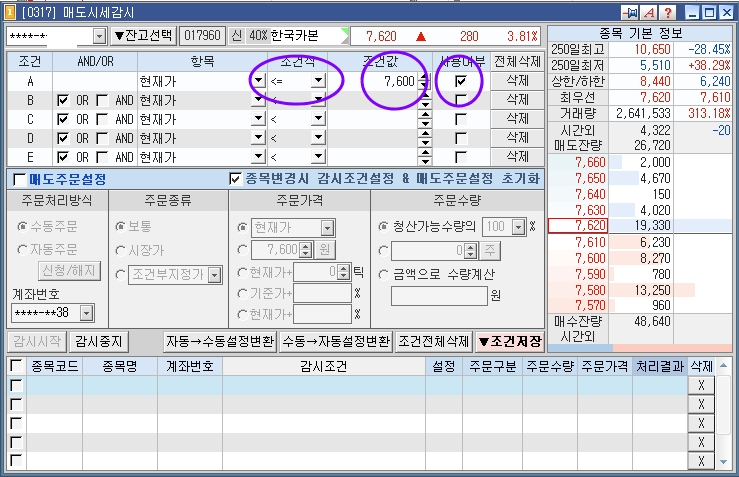Click the list scrollbar up arrow

click(723, 365)
